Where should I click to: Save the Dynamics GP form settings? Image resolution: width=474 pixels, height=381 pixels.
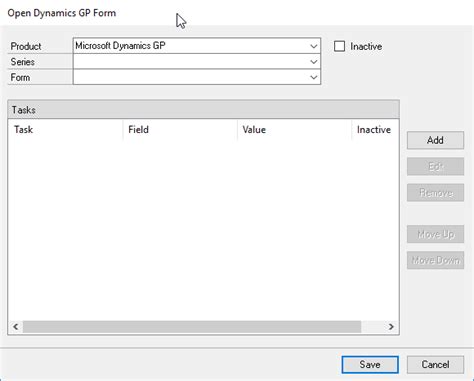tap(370, 364)
